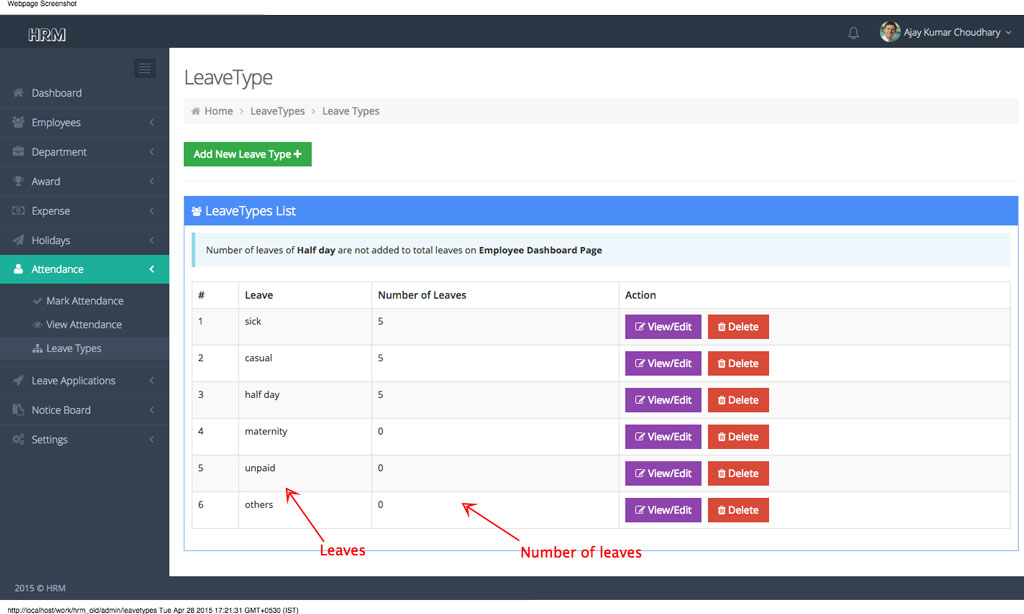Open Mark Attendance page

(x=84, y=301)
